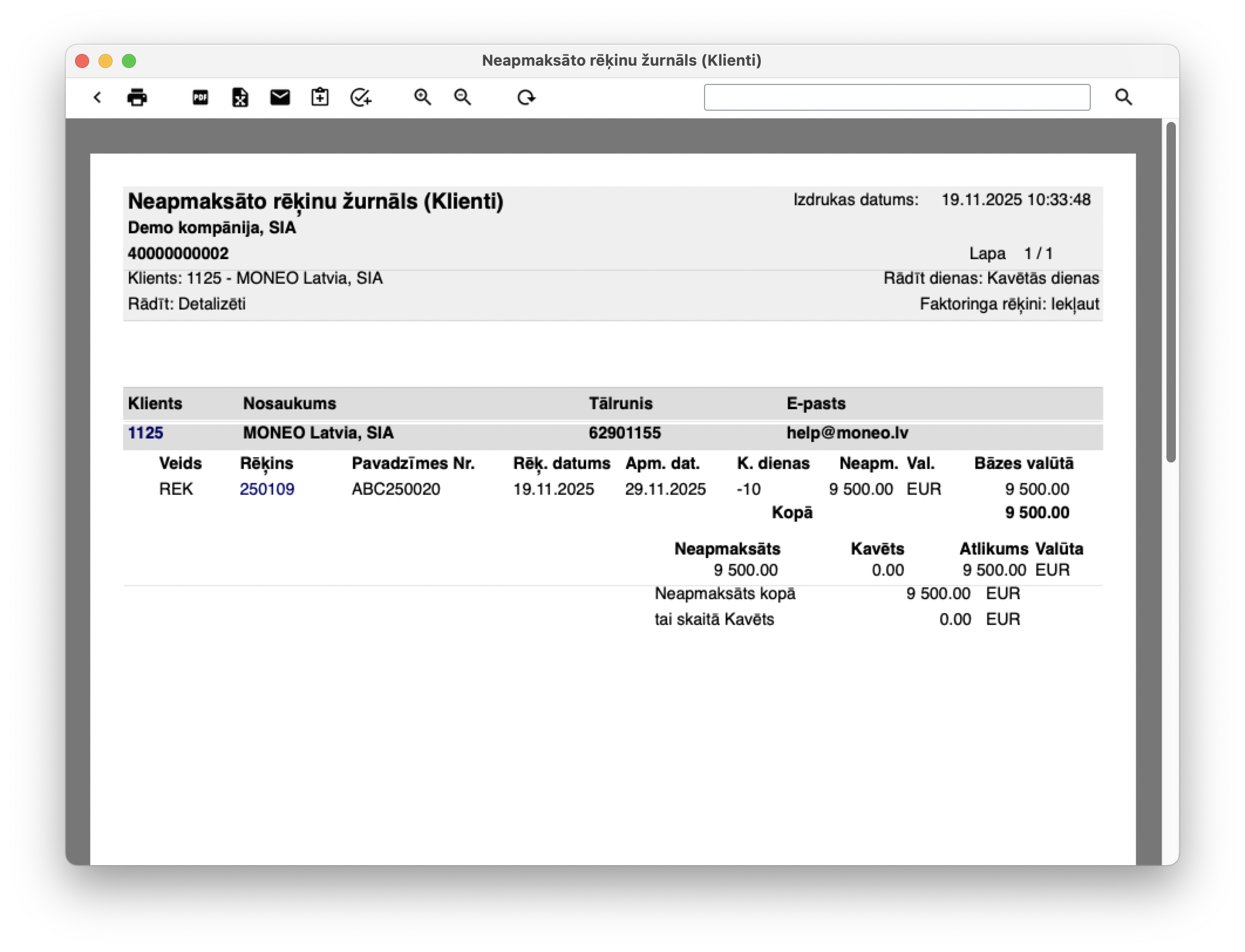Click the vertical scrollbar thumb
Viewport: 1245px width, 952px height.
(1171, 293)
